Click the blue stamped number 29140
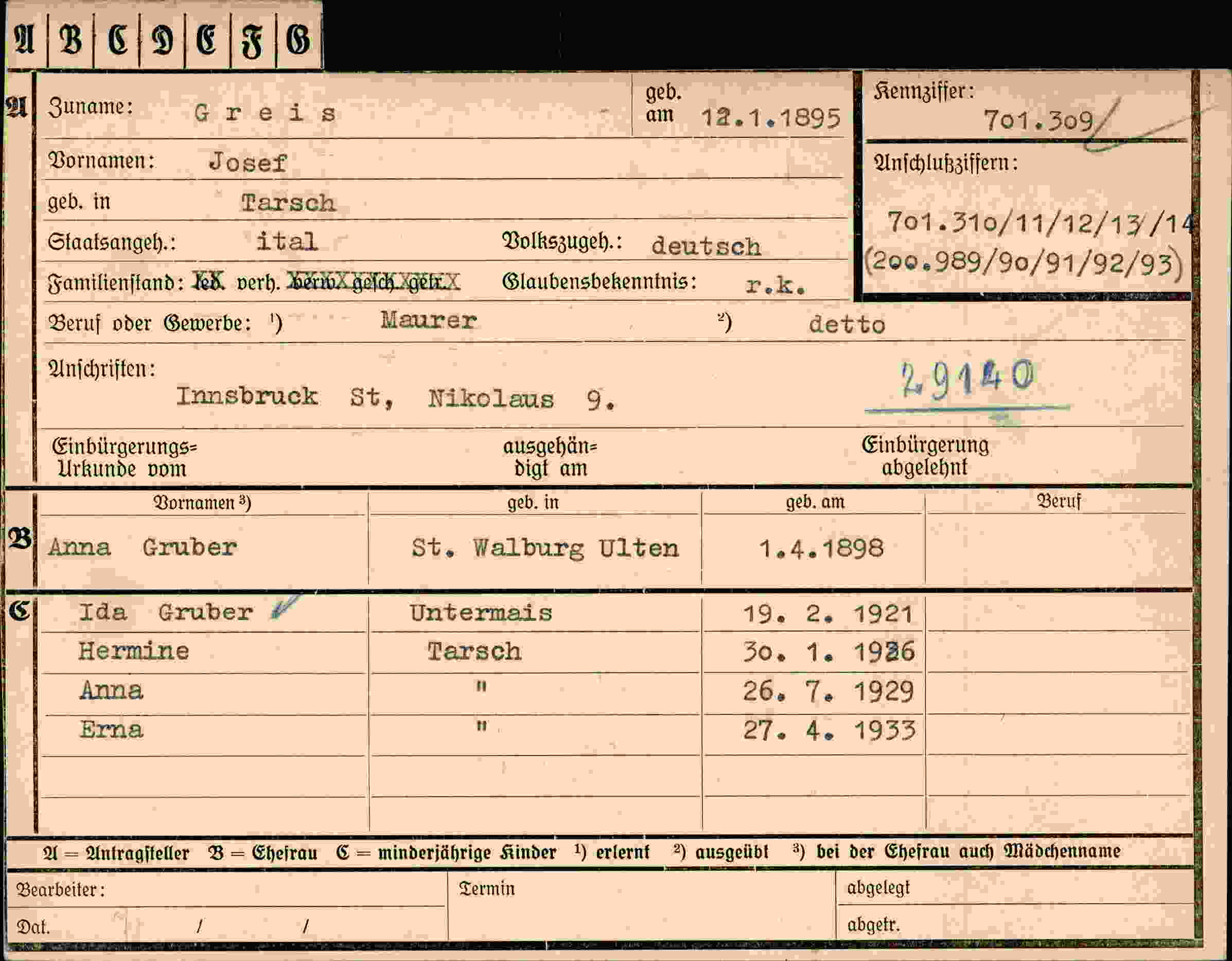Screen dimensions: 1232x961 [x=967, y=379]
